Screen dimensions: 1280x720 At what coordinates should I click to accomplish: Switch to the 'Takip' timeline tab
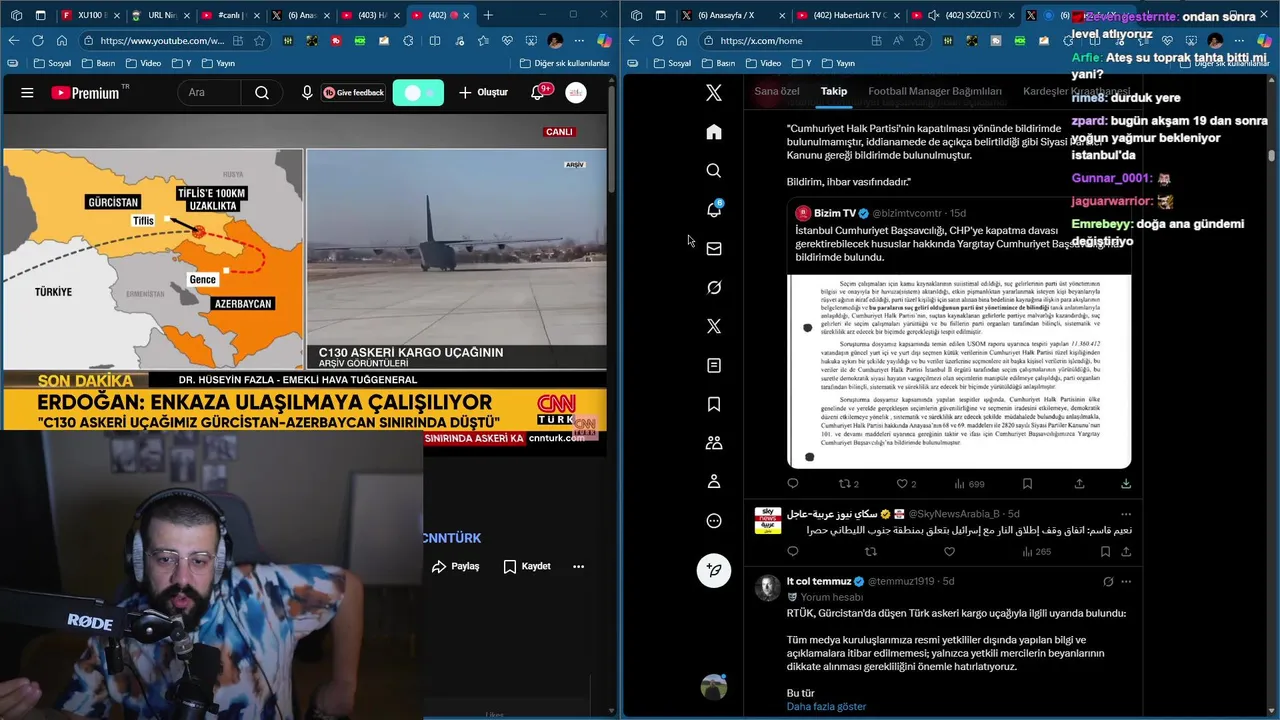(x=834, y=91)
